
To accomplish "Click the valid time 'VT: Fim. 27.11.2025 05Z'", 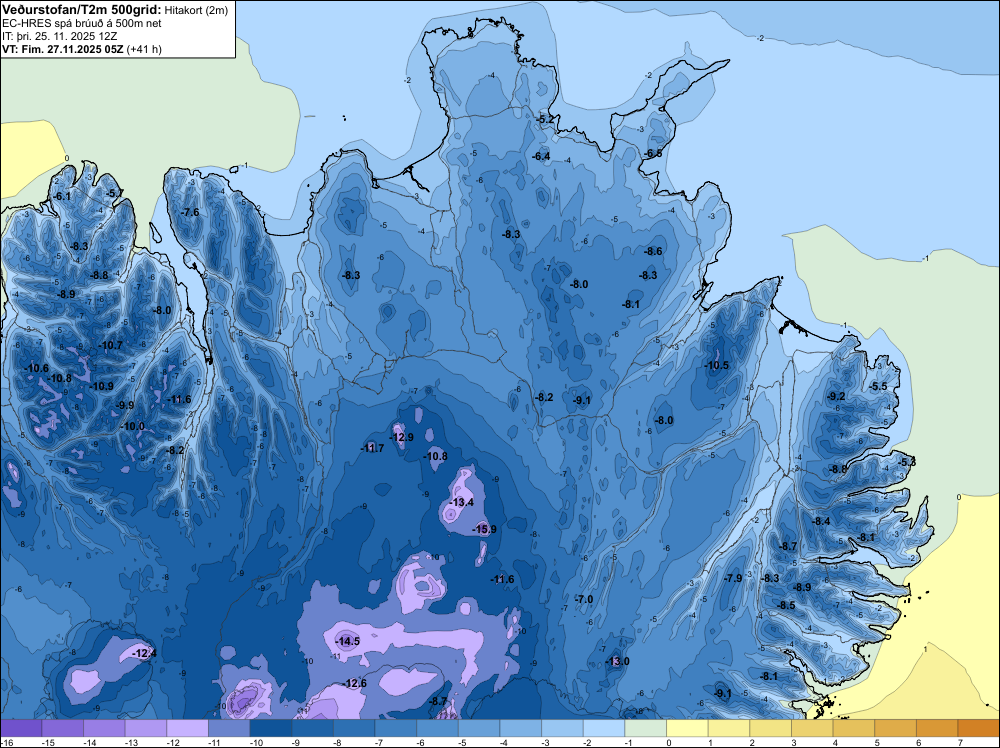I will 62,49.
